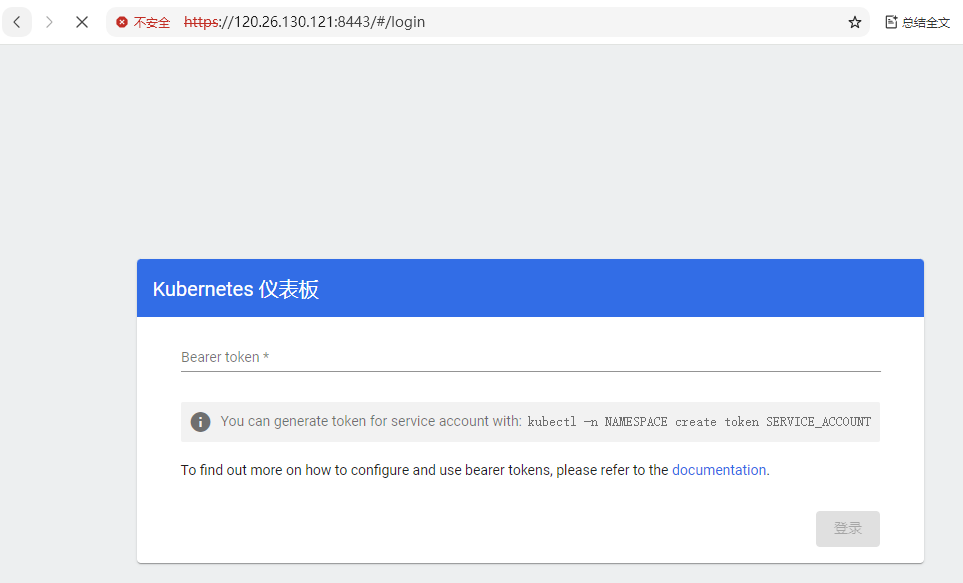Image resolution: width=963 pixels, height=583 pixels.
Task: Click the Bearer token input field
Action: click(530, 357)
